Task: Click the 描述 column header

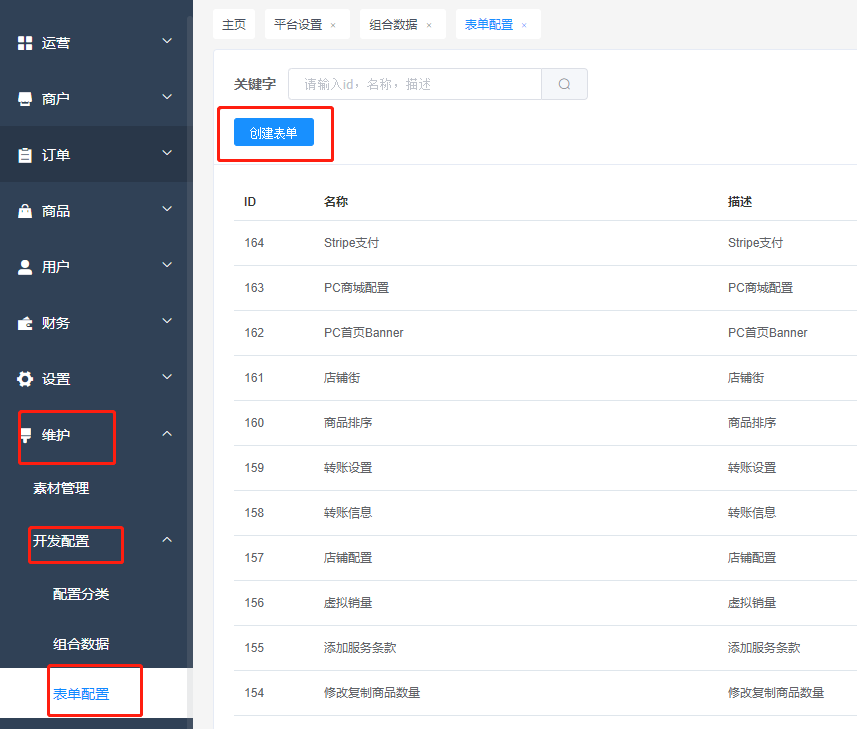Action: click(740, 202)
